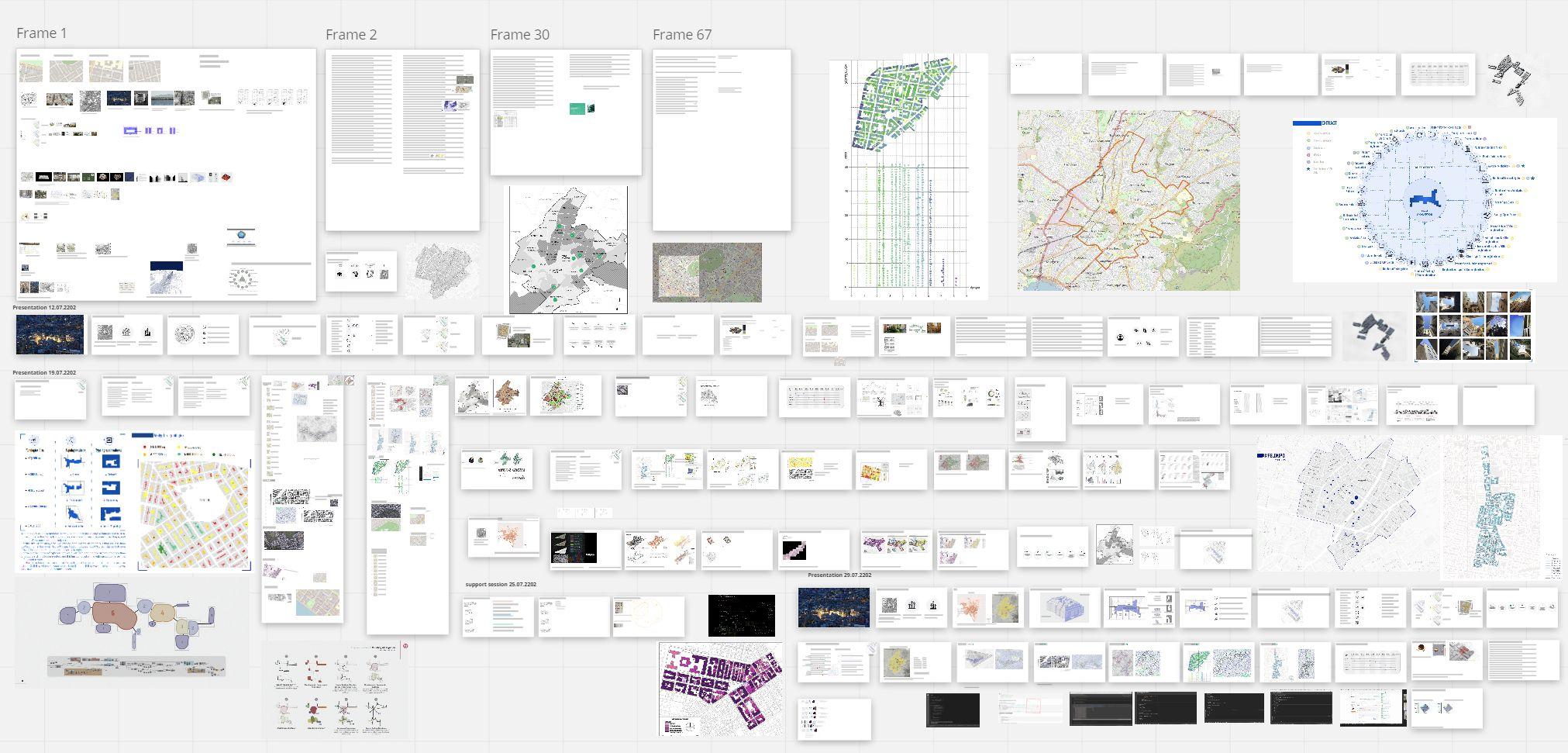Viewport: 1568px width, 753px height.
Task: Open night aerial photo under Presentation 29.07.2202
Action: [x=834, y=607]
